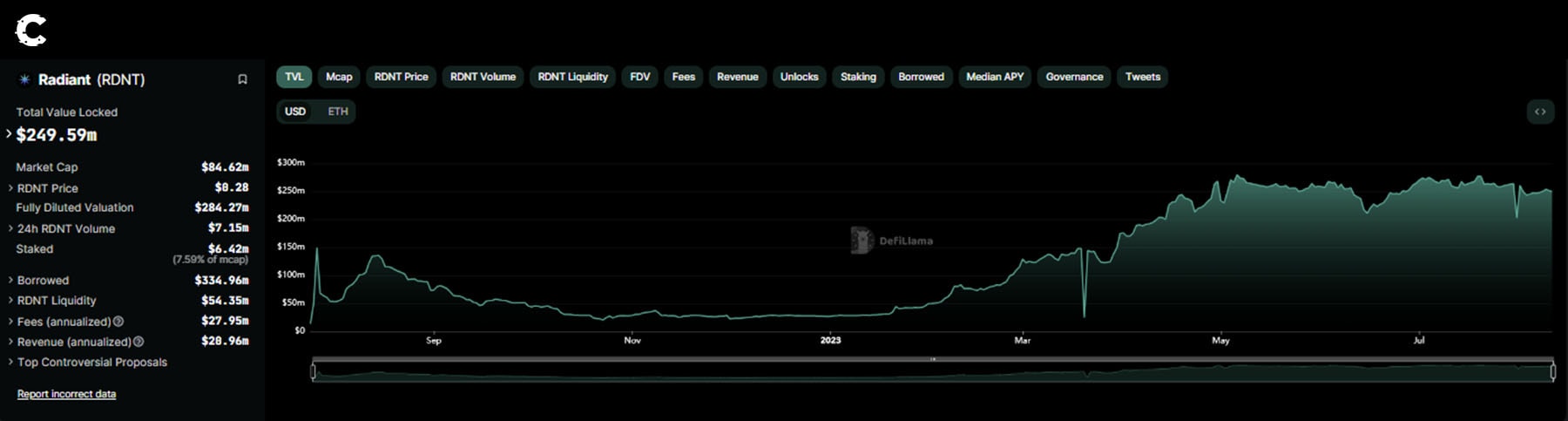Expand the RDNT Price row

pos(10,188)
